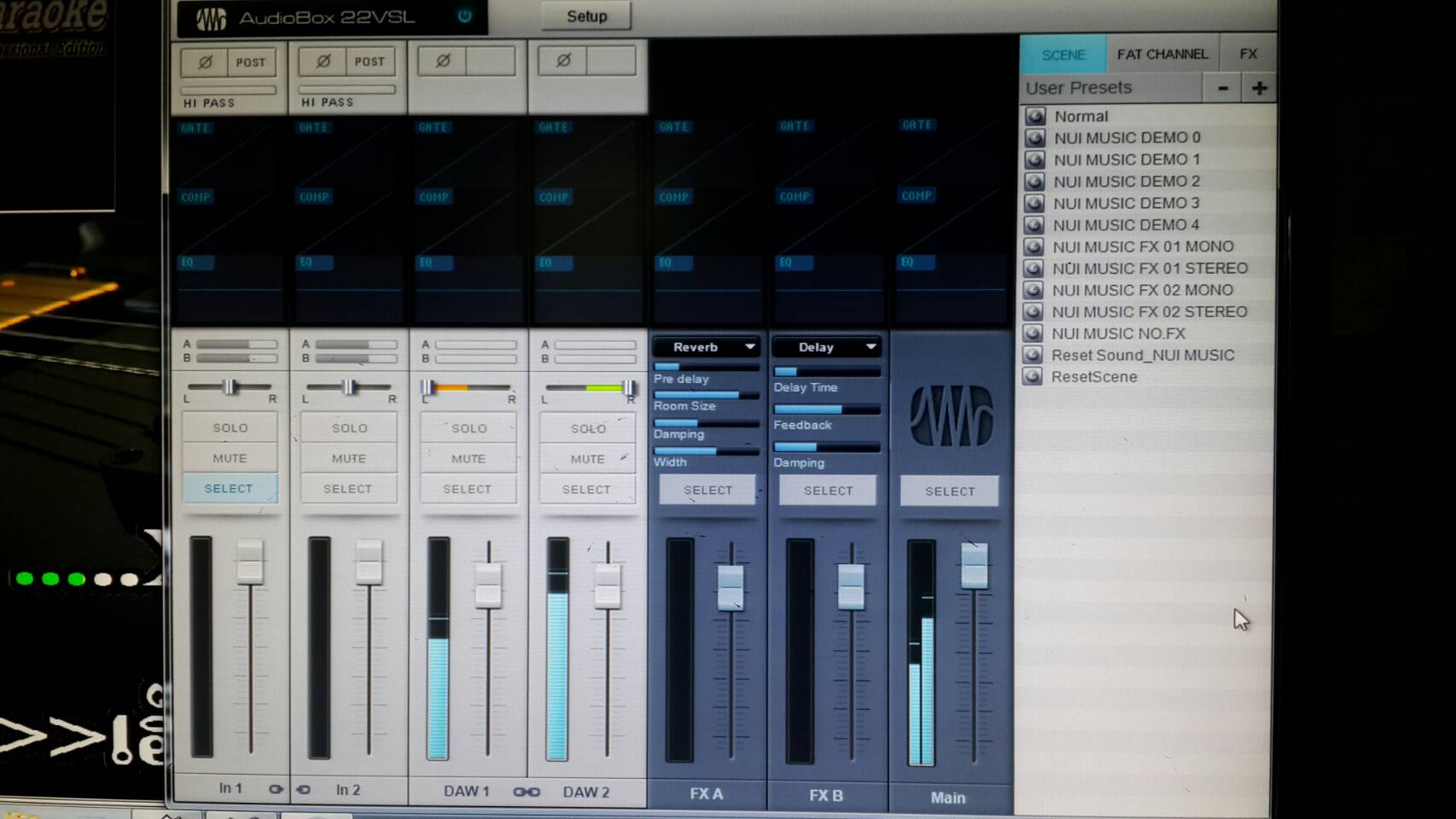Select the NUI MUSIC FX 02 MONO preset

tap(1143, 290)
